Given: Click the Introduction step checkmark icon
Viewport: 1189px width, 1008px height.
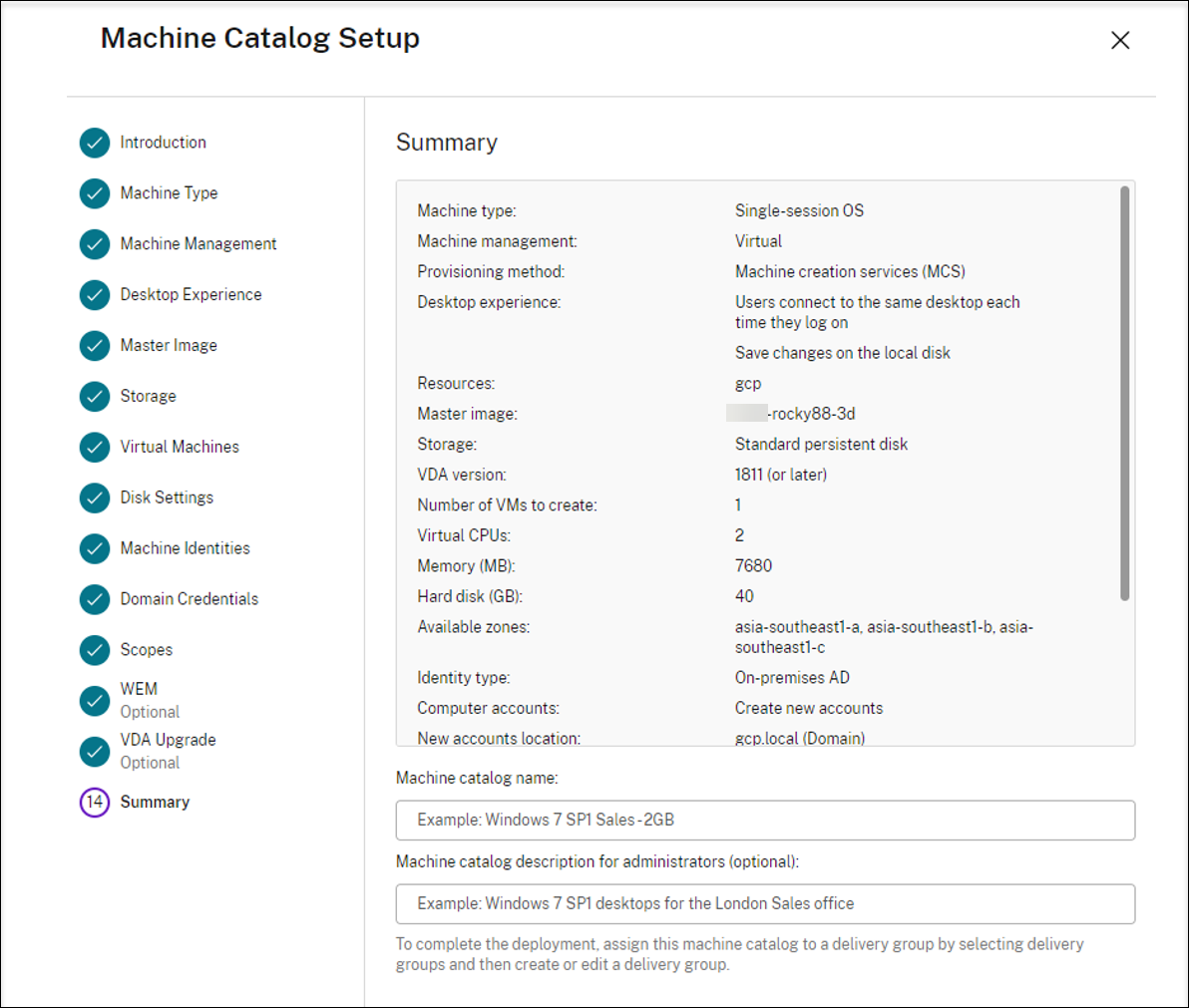Looking at the screenshot, I should tap(94, 143).
